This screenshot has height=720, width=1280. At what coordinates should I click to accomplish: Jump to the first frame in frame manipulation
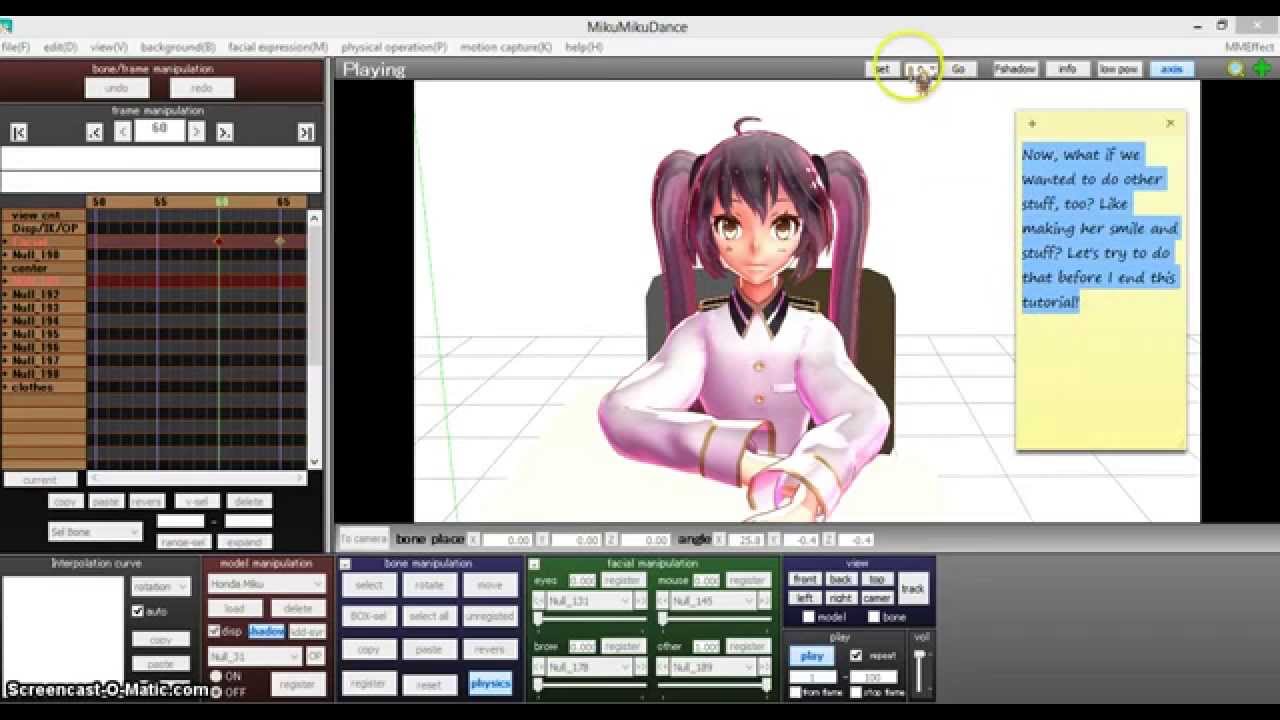coord(18,132)
